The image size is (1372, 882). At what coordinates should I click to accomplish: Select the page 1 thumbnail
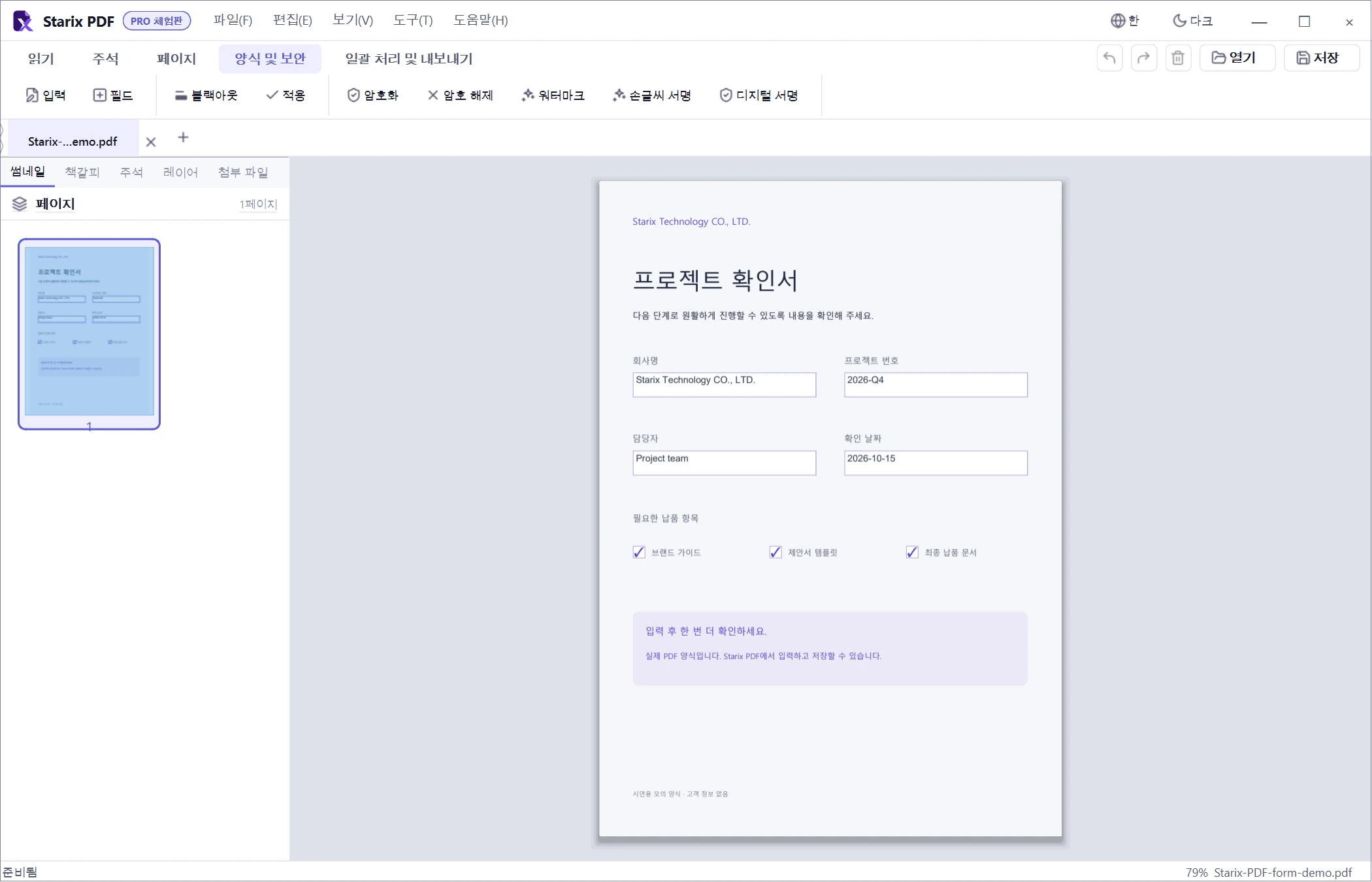(x=89, y=334)
